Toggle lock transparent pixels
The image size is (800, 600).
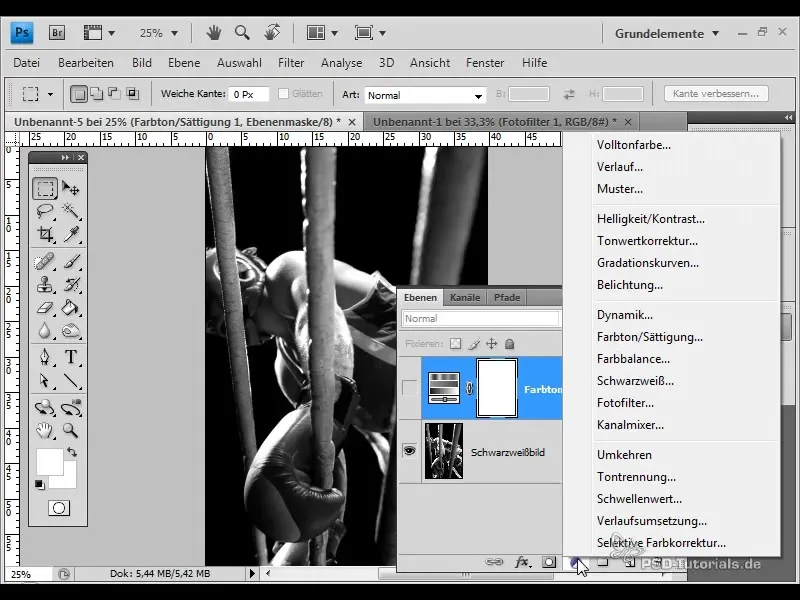click(x=455, y=344)
